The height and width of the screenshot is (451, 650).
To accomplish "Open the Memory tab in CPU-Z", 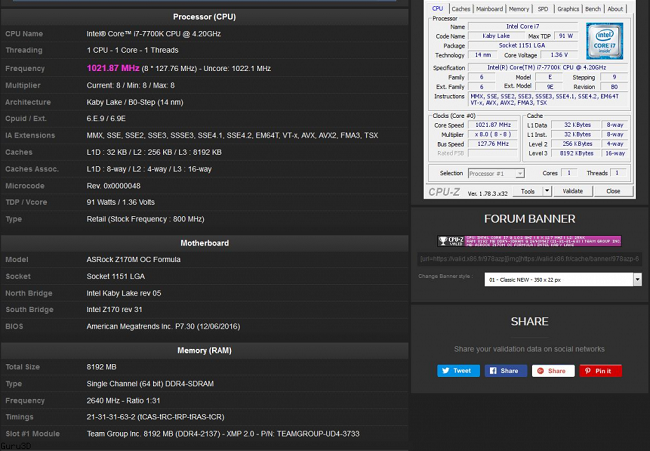I will [x=519, y=9].
